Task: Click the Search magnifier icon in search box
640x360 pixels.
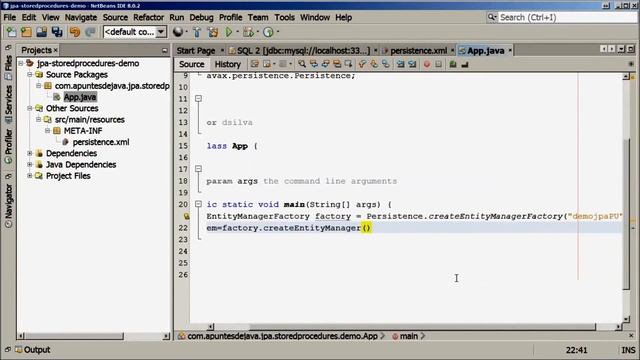Action: pyautogui.click(x=492, y=17)
